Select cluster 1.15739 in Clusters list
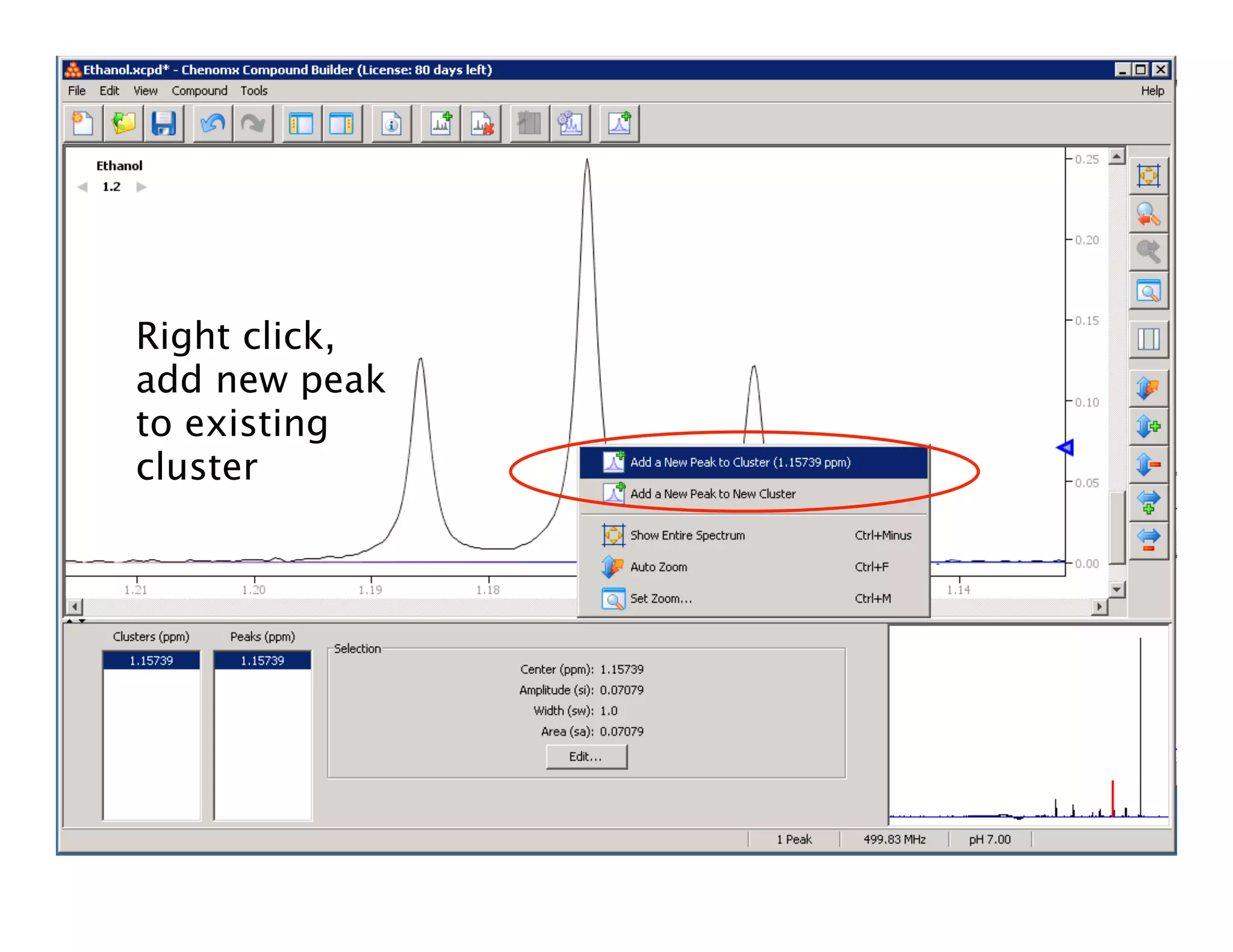 (151, 660)
